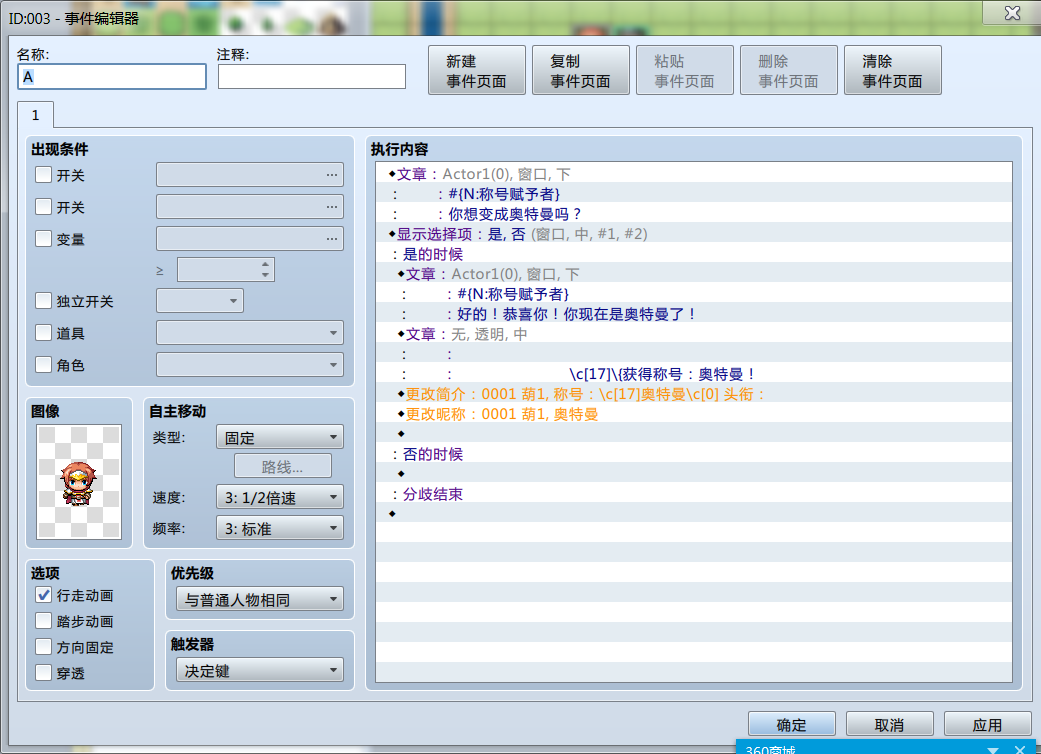
Task: Turn on the 踏步动画 option
Action: [43, 621]
